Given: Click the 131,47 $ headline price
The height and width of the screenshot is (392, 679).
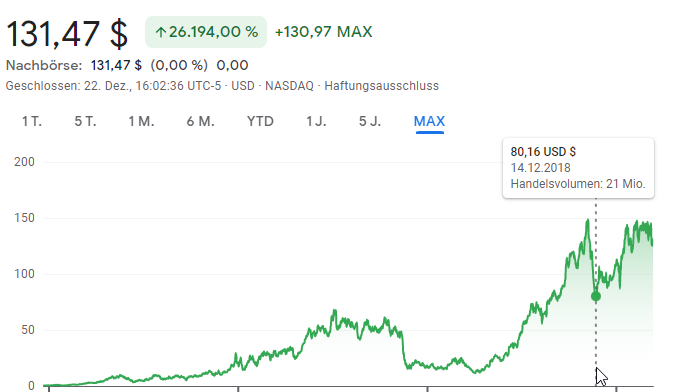Looking at the screenshot, I should (x=67, y=33).
